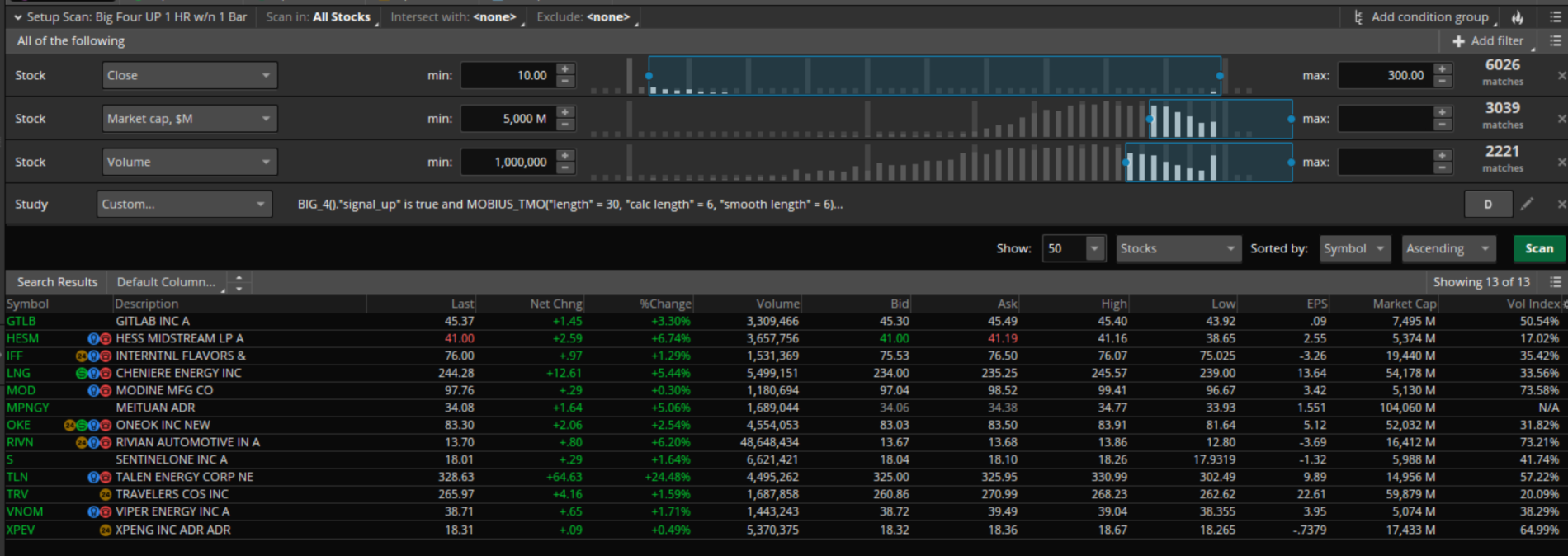The width and height of the screenshot is (1568, 556).
Task: Click the red phone icon for TLN
Action: [106, 478]
